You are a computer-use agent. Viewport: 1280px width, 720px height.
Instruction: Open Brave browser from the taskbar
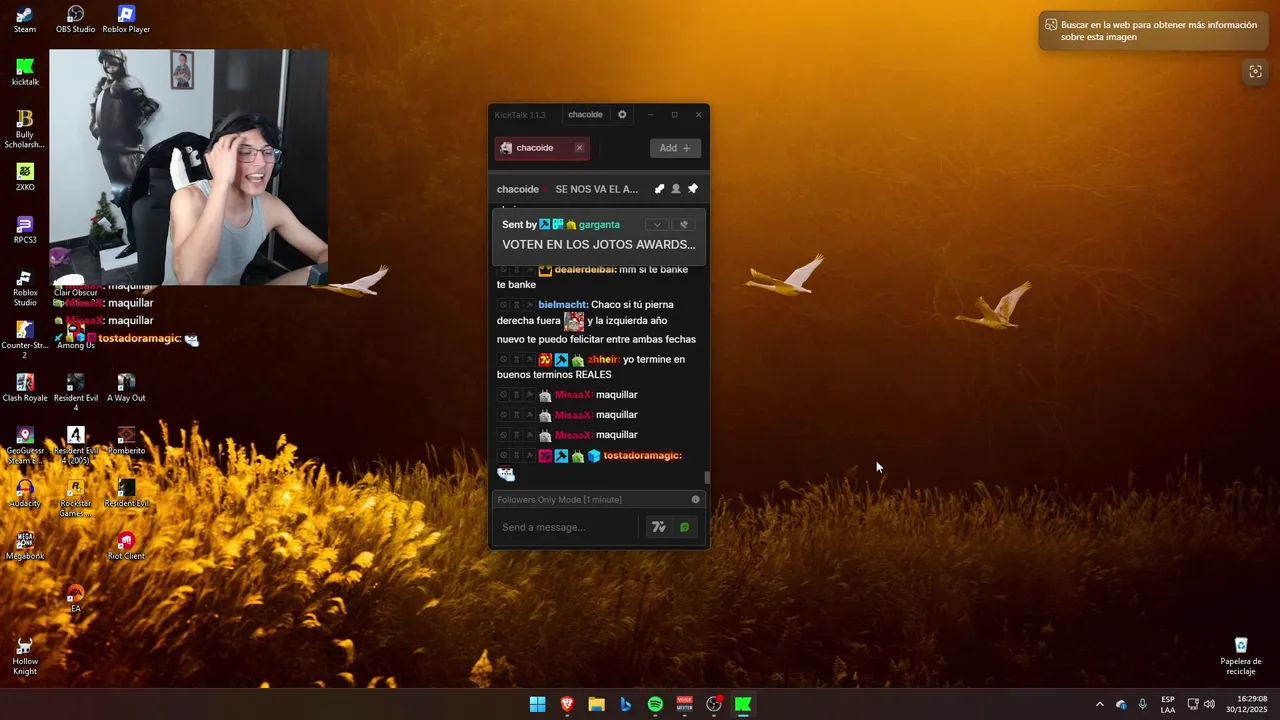coord(567,704)
